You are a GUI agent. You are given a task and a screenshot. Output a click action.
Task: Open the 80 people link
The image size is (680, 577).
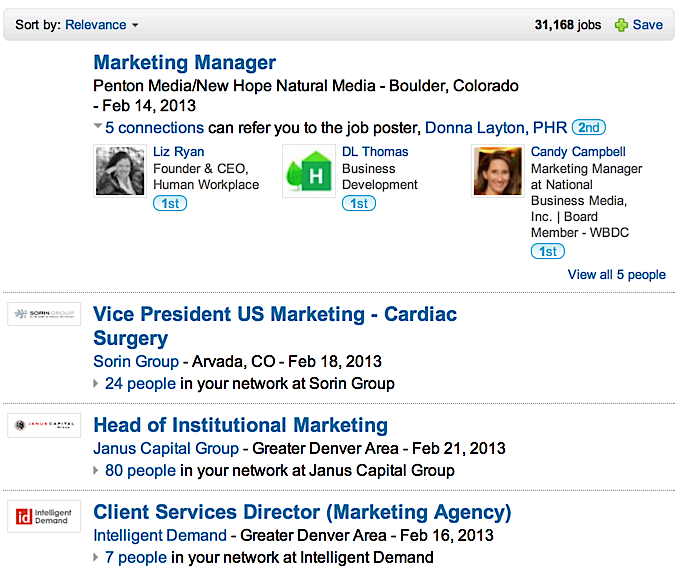coord(140,470)
